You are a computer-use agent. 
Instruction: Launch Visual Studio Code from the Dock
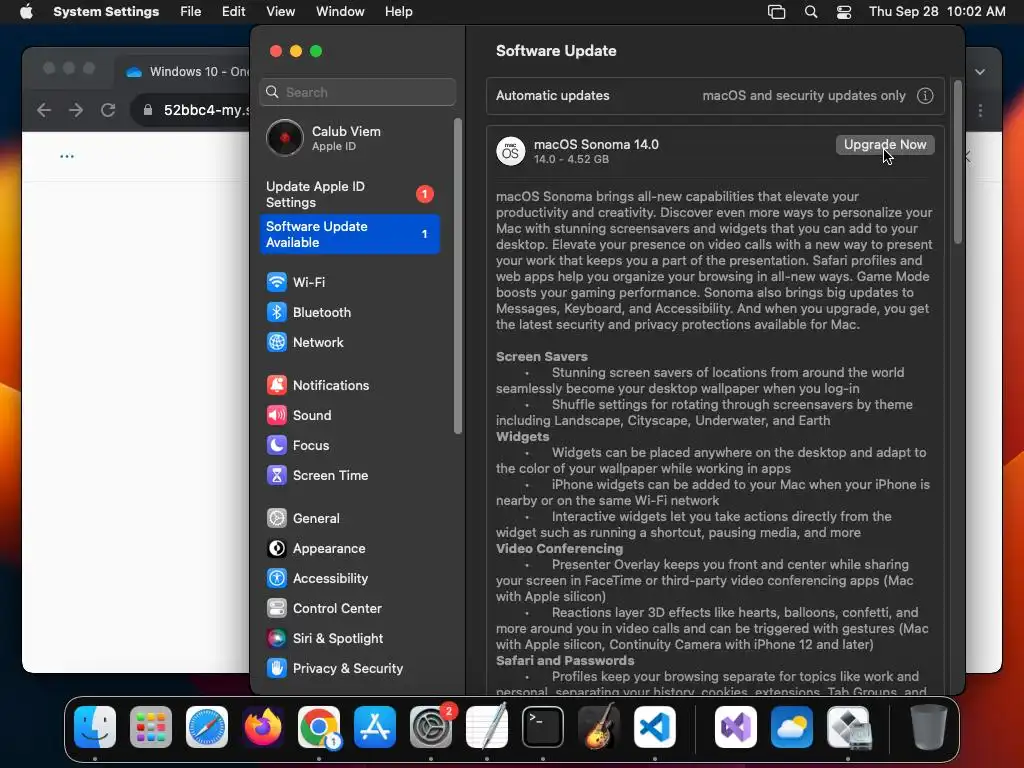click(655, 727)
